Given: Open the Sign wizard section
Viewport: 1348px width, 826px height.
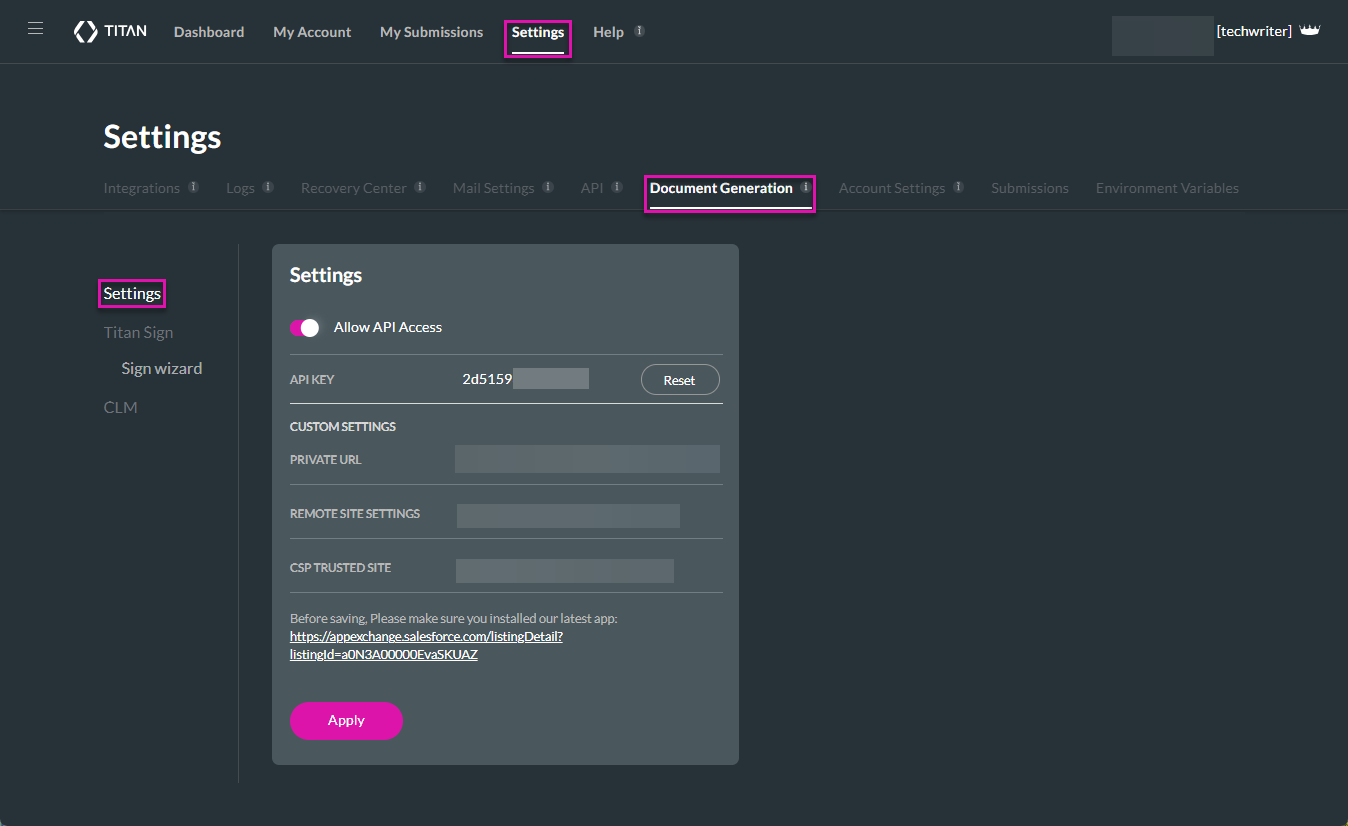Looking at the screenshot, I should [x=162, y=368].
